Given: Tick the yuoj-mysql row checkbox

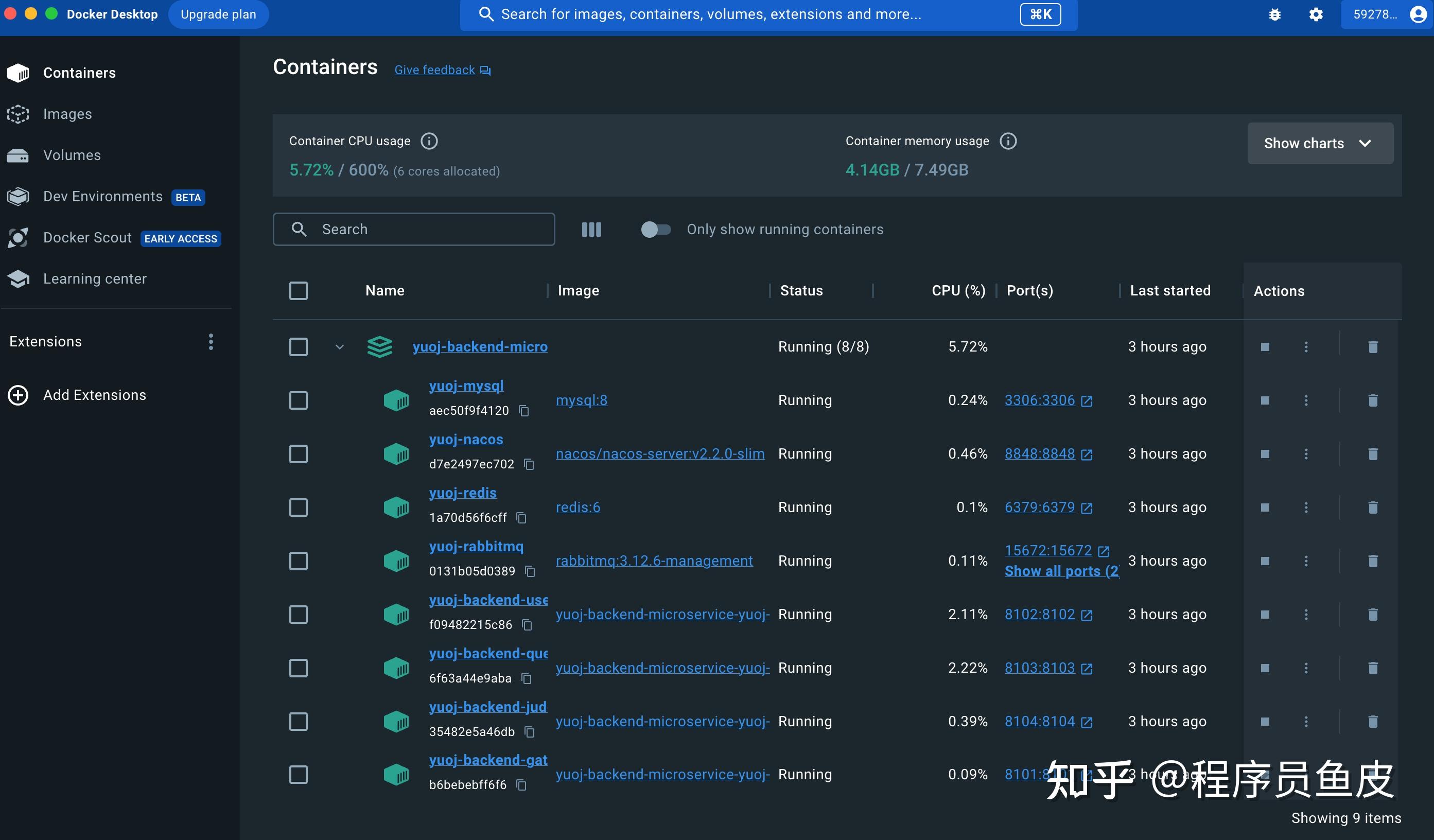Looking at the screenshot, I should 298,400.
